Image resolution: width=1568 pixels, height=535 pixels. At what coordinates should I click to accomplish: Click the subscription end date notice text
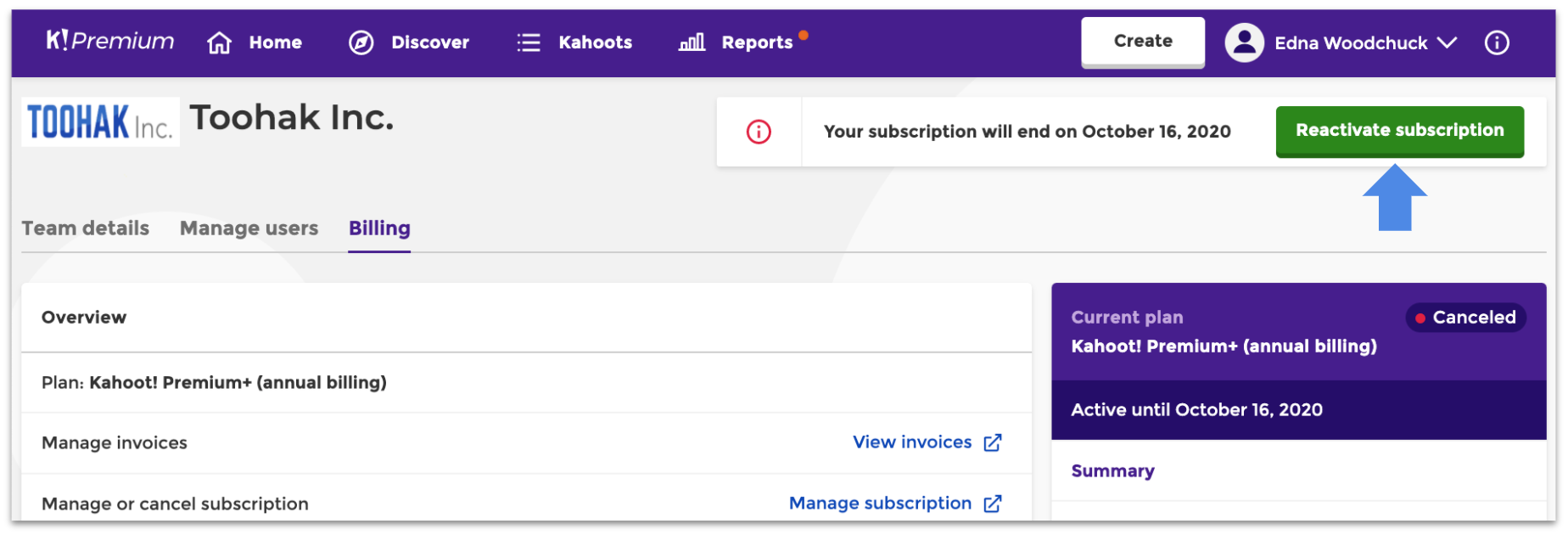pos(1028,132)
